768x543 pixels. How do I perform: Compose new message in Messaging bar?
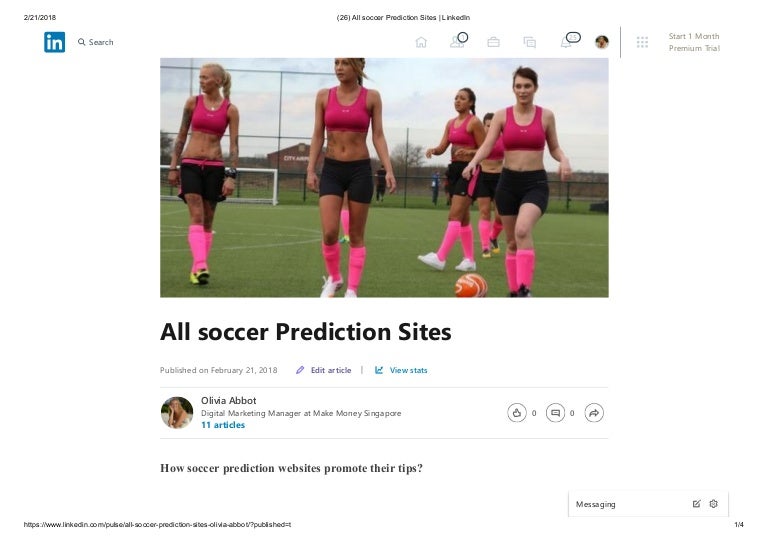(696, 504)
